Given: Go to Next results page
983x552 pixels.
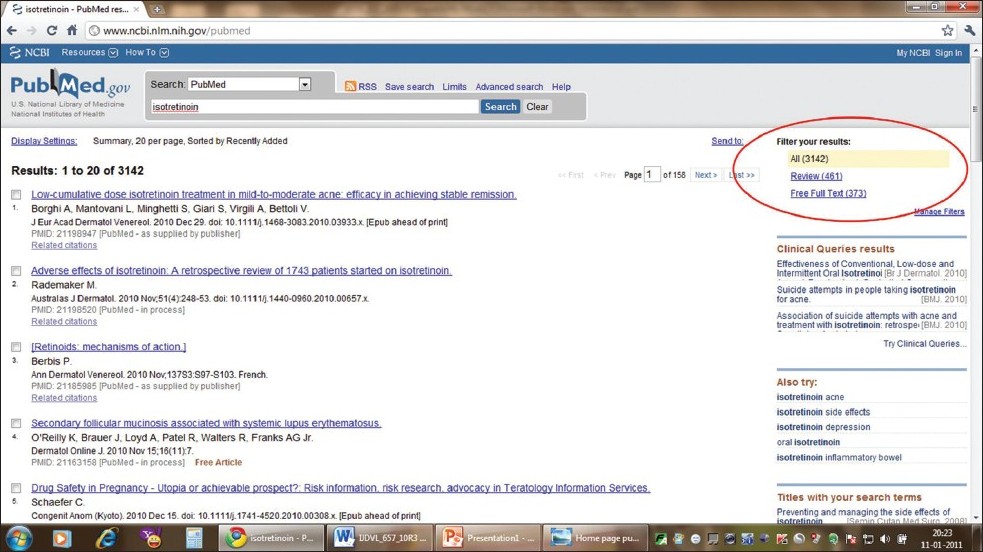Looking at the screenshot, I should [x=706, y=175].
